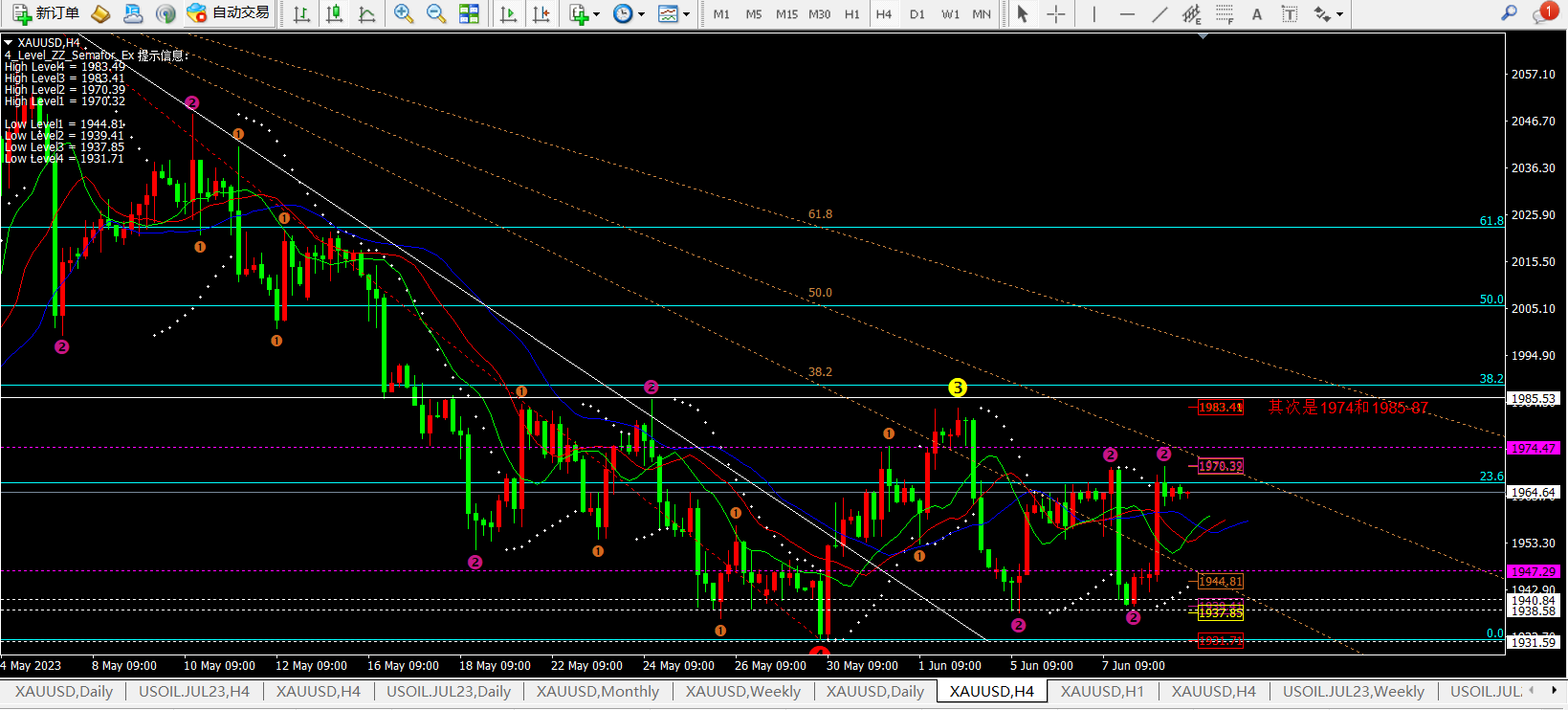Select Draw Vertical Line tool
Image resolution: width=1568 pixels, height=710 pixels.
pyautogui.click(x=1093, y=13)
